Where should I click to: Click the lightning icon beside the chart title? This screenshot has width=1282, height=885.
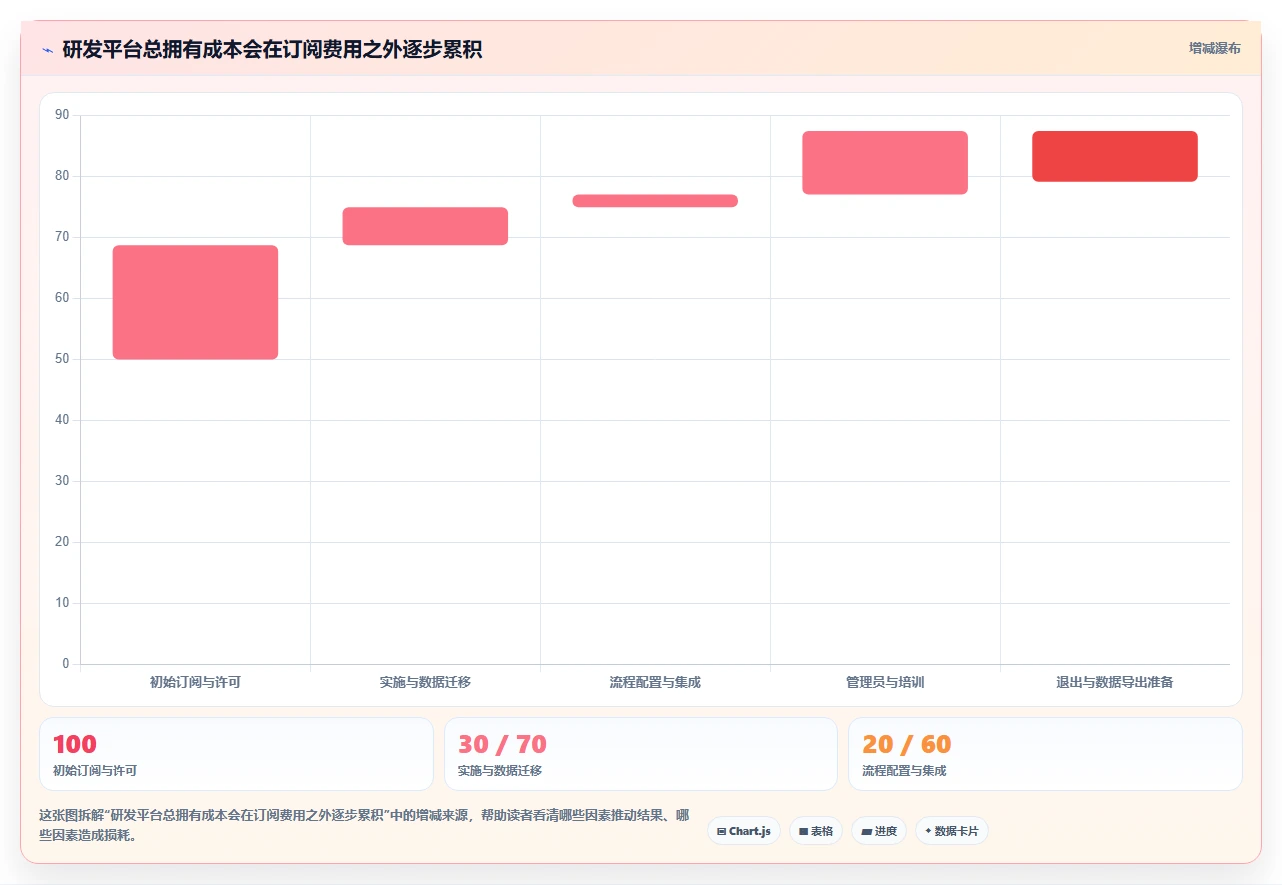pos(47,49)
